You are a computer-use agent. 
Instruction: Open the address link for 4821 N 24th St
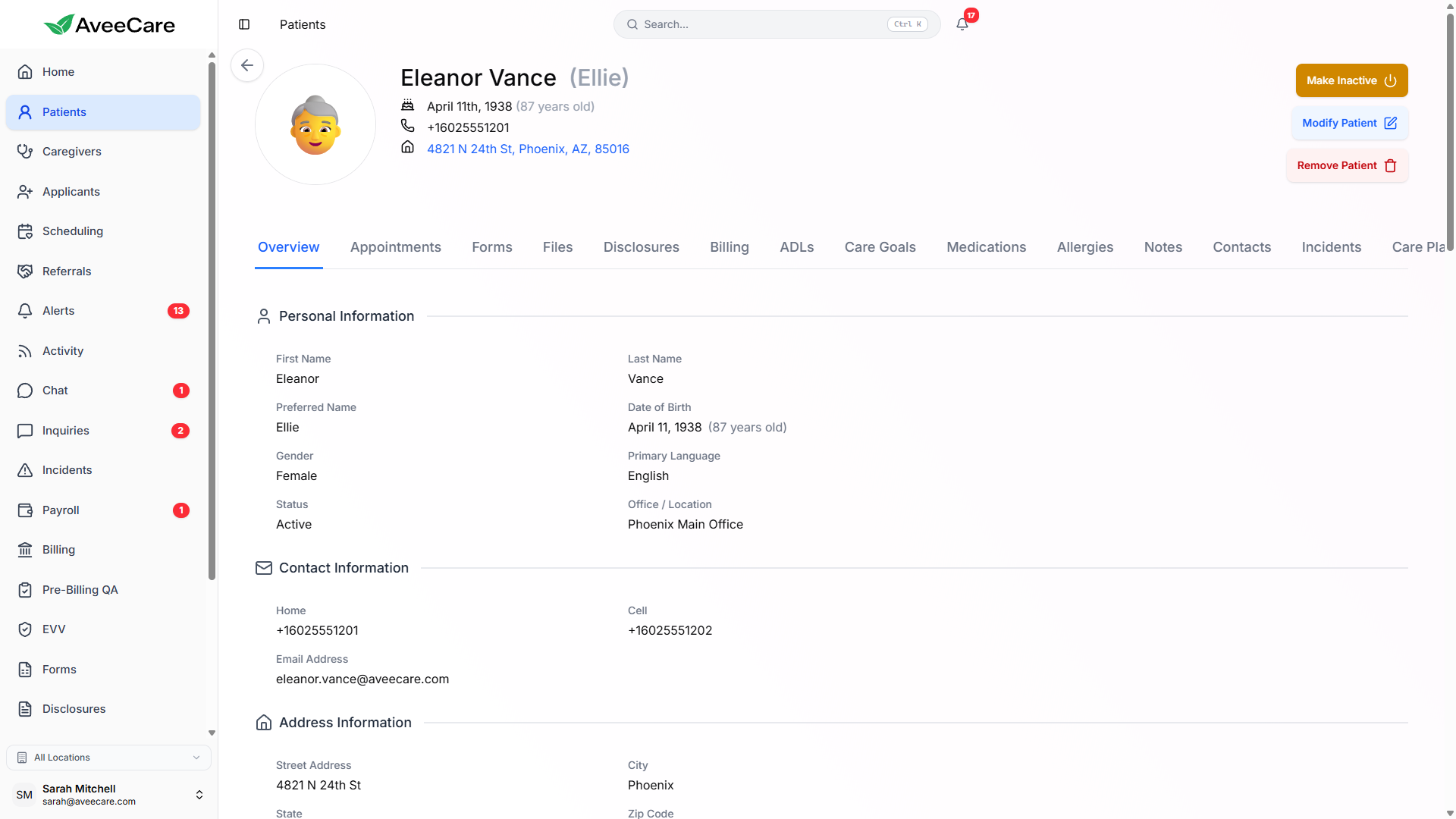coord(528,149)
